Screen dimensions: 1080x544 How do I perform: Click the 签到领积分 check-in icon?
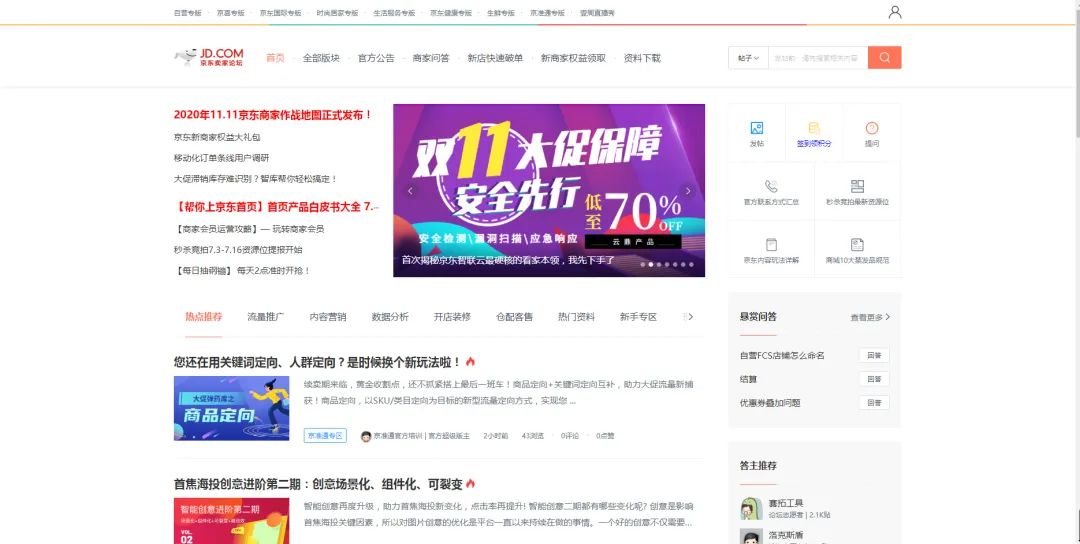pos(814,128)
